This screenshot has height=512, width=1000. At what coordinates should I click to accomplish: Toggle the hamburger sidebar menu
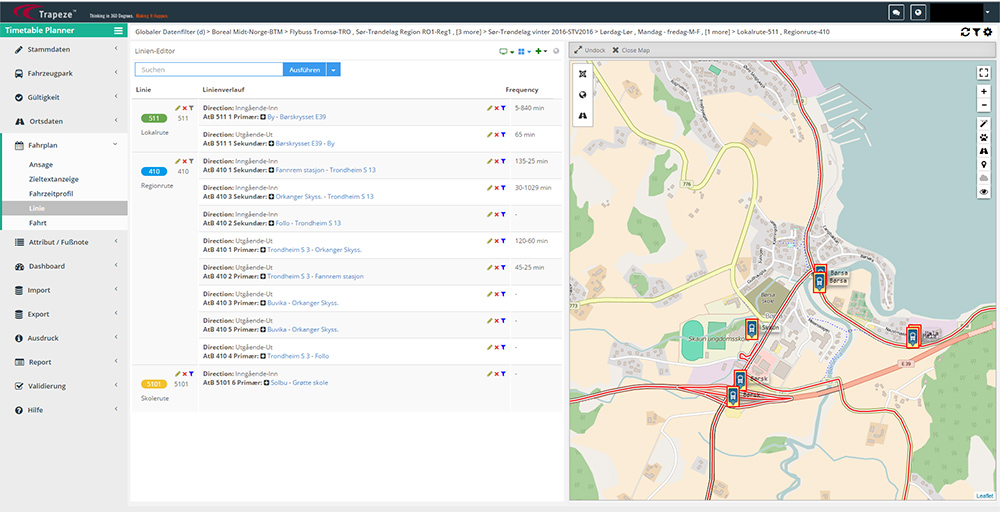[x=118, y=31]
